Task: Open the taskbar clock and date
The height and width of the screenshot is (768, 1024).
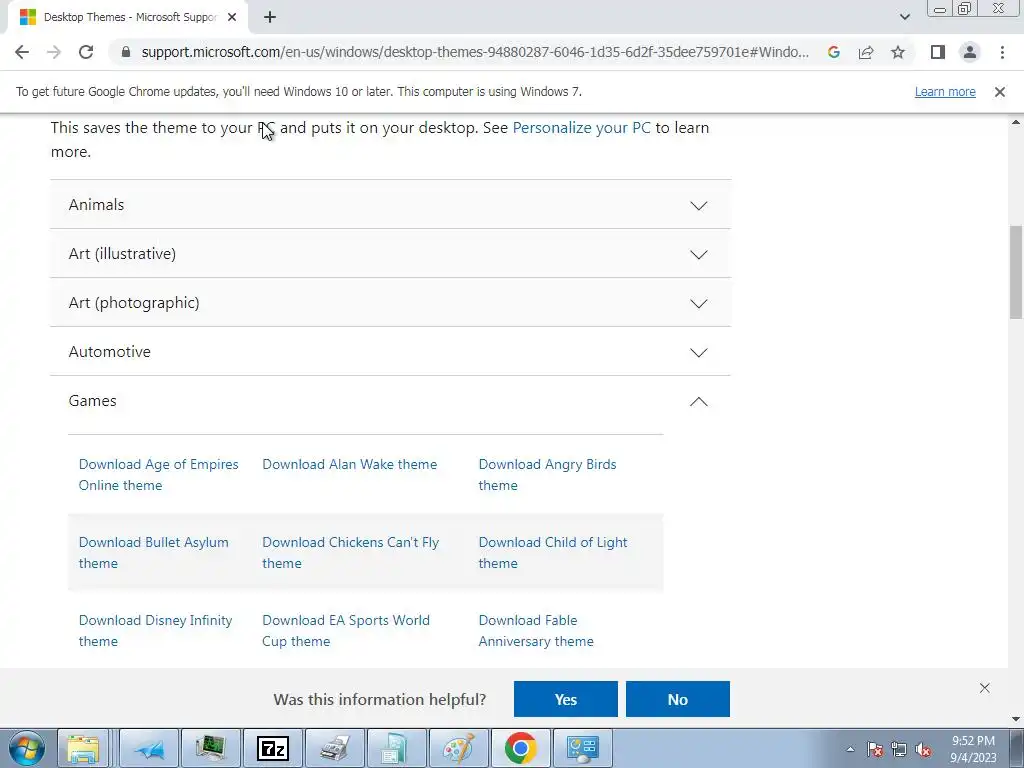Action: tap(973, 749)
